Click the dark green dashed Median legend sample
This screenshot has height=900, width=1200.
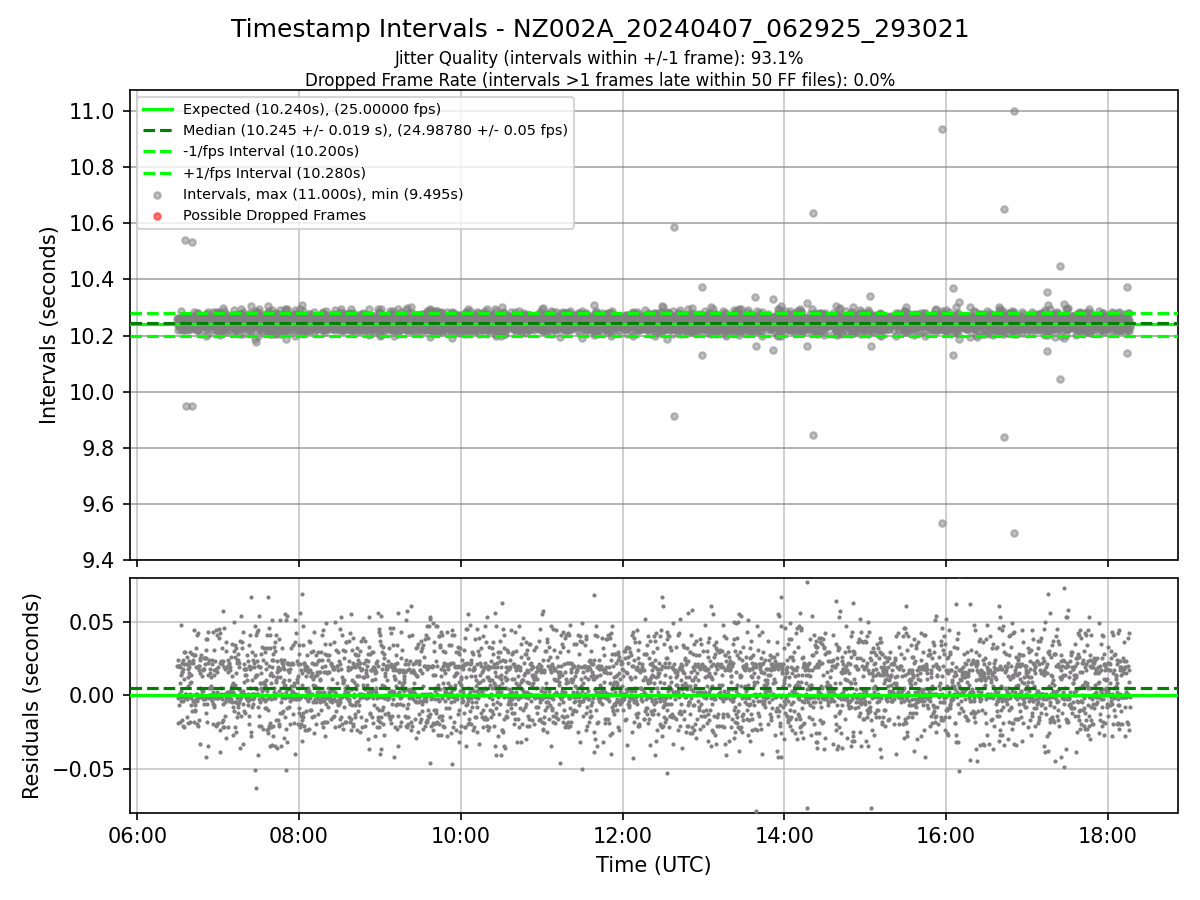(x=157, y=130)
